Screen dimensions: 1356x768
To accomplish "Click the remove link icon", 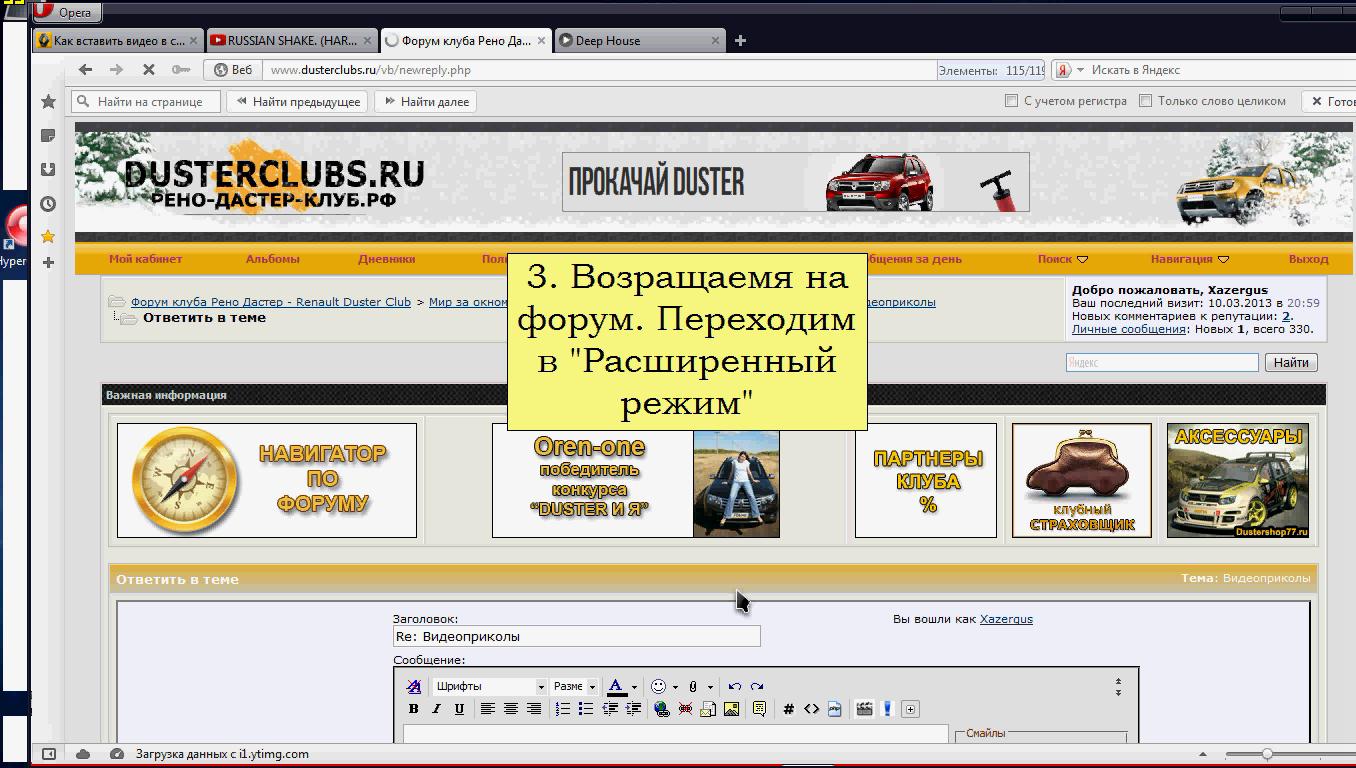I will pos(685,709).
